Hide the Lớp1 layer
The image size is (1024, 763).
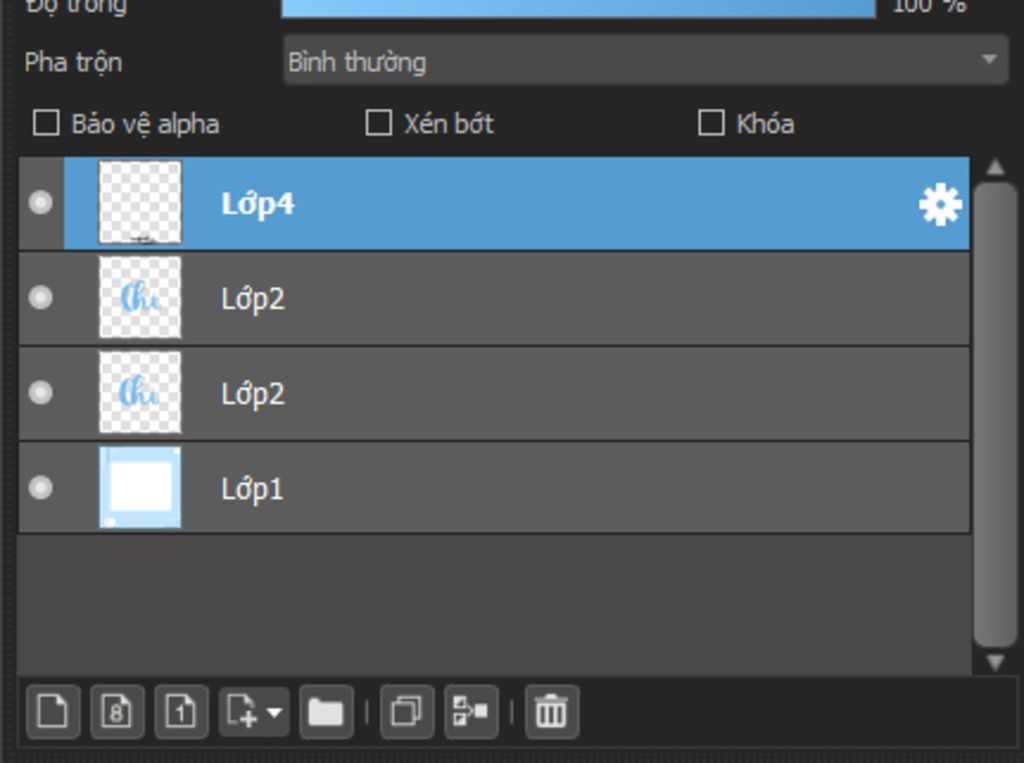tap(40, 488)
